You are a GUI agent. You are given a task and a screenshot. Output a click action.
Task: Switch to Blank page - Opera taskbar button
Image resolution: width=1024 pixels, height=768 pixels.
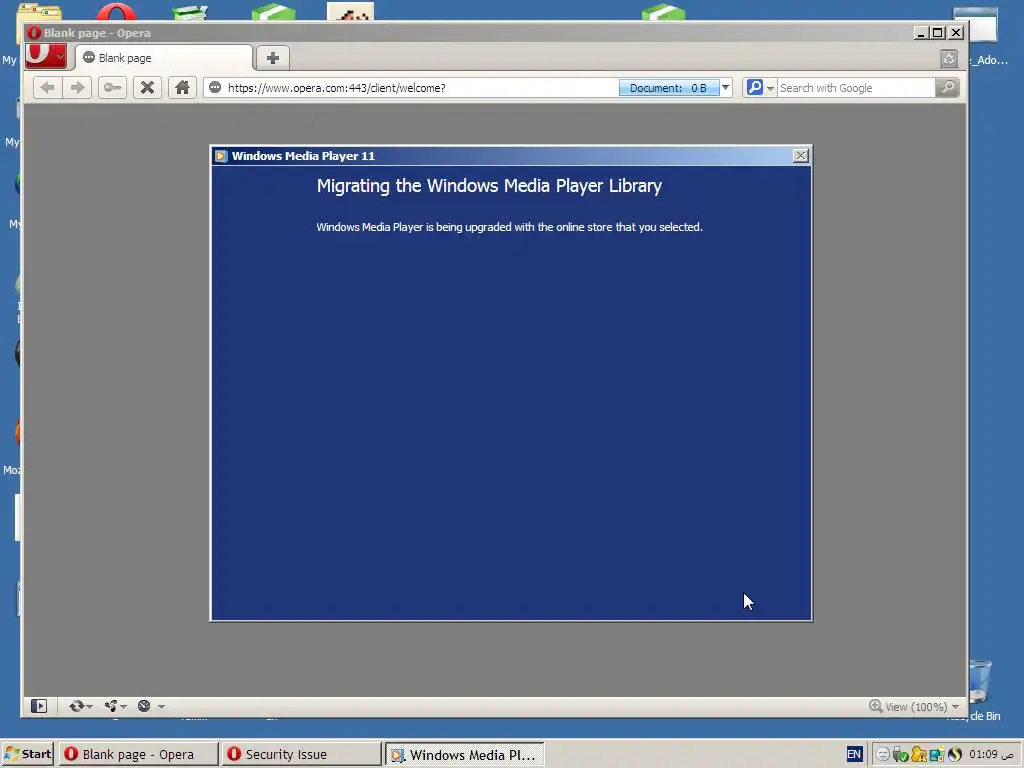pyautogui.click(x=138, y=754)
